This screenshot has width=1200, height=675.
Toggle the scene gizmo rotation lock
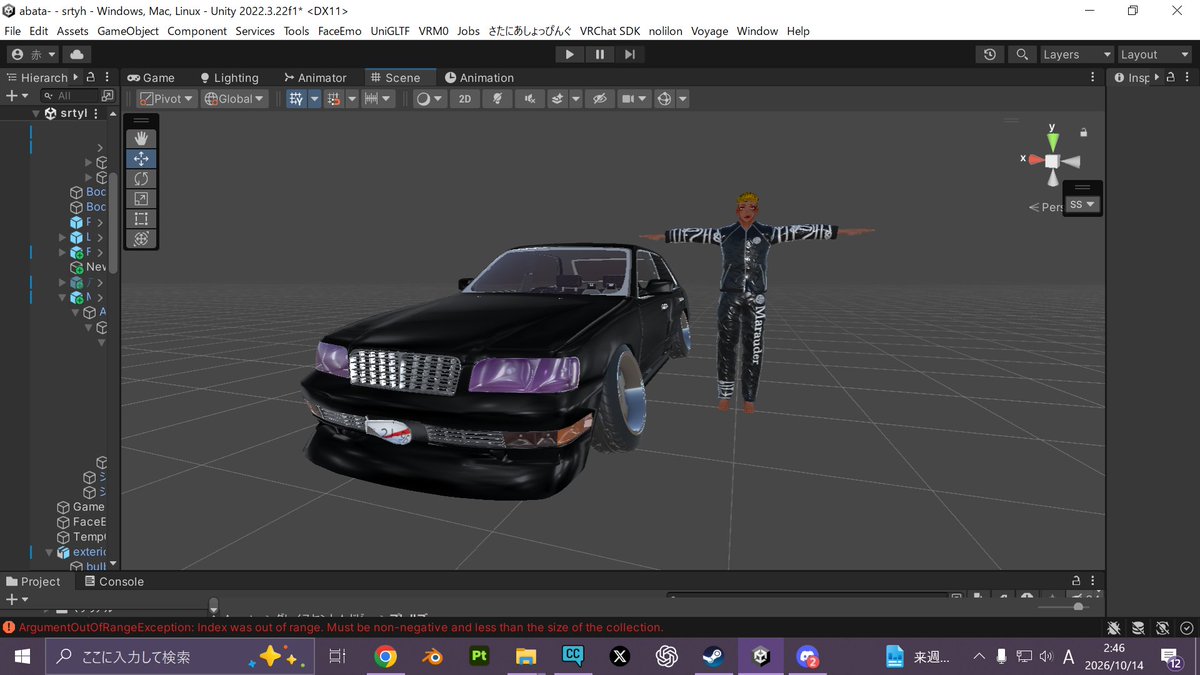point(1083,132)
